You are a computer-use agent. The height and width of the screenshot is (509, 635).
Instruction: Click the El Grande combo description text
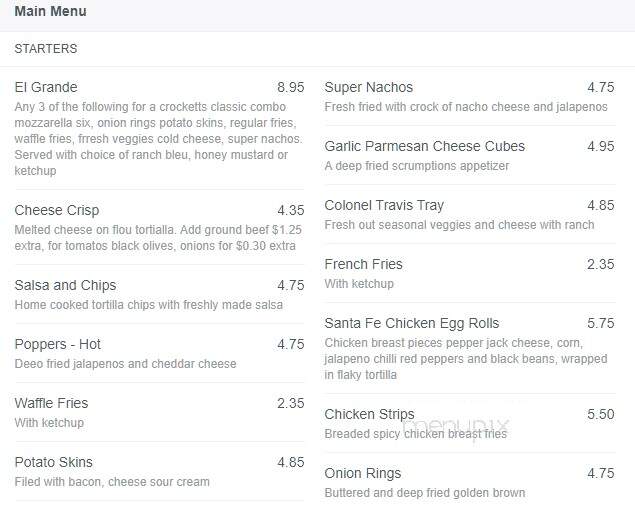[x=159, y=138]
